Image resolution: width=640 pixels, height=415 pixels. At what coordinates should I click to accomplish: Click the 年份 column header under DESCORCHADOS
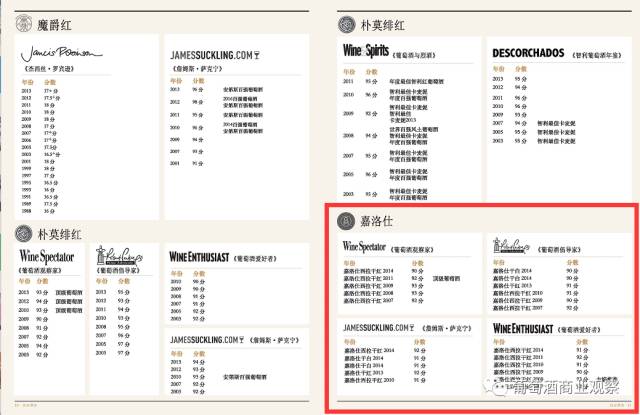(498, 69)
